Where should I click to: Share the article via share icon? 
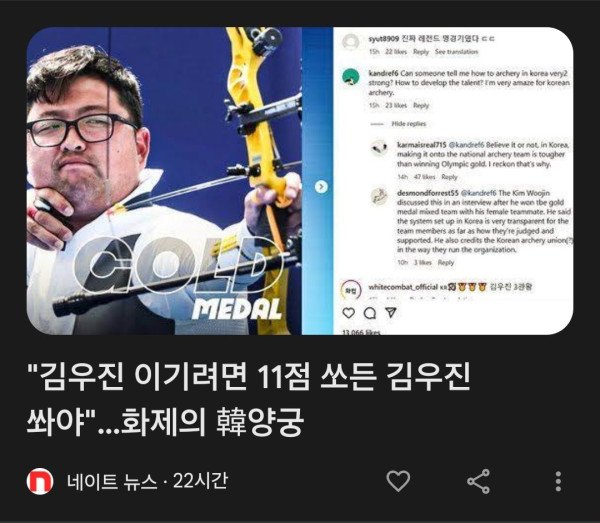click(478, 481)
